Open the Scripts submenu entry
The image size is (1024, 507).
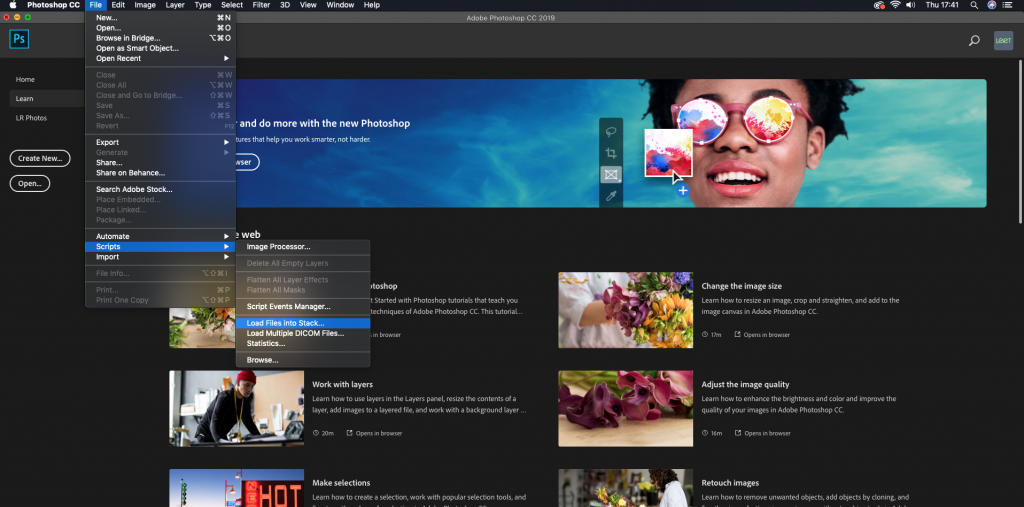(161, 246)
